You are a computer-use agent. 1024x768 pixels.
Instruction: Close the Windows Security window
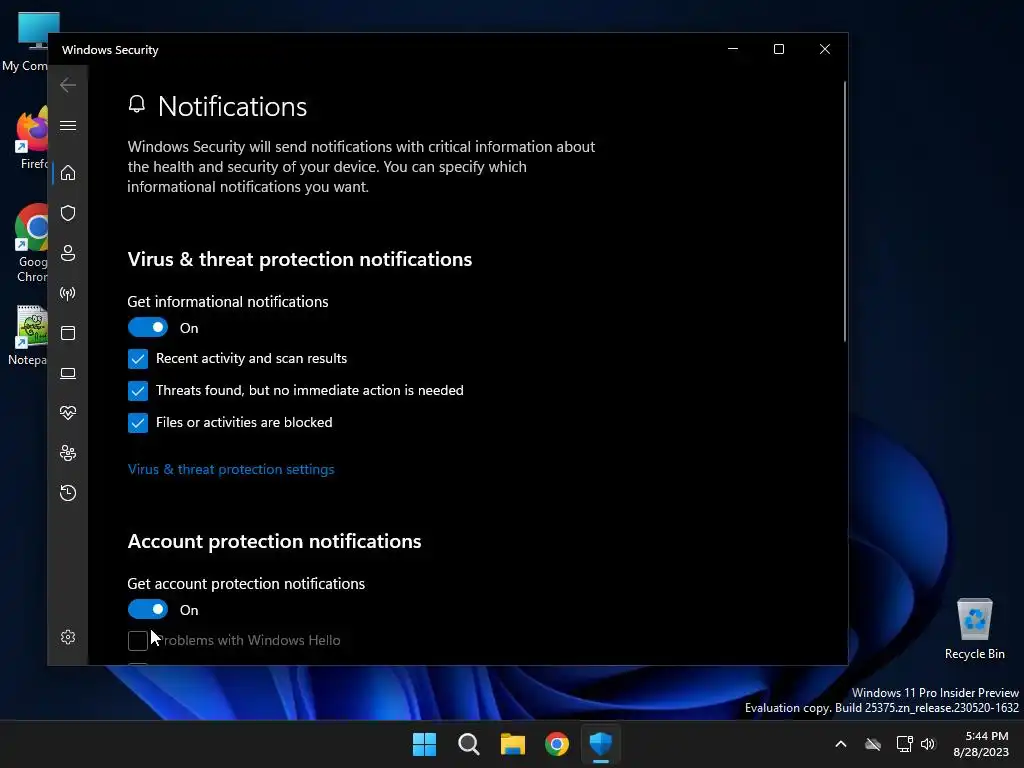pyautogui.click(x=825, y=49)
